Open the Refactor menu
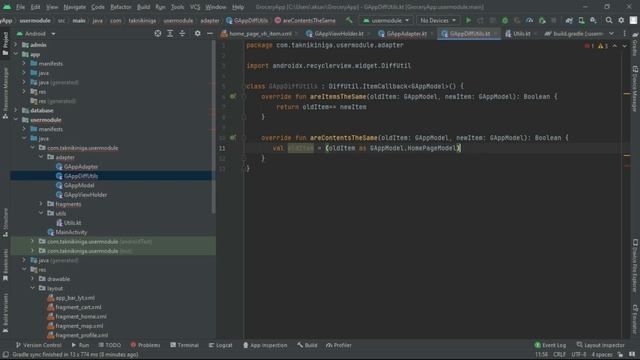The width and height of the screenshot is (640, 360). 121,7
